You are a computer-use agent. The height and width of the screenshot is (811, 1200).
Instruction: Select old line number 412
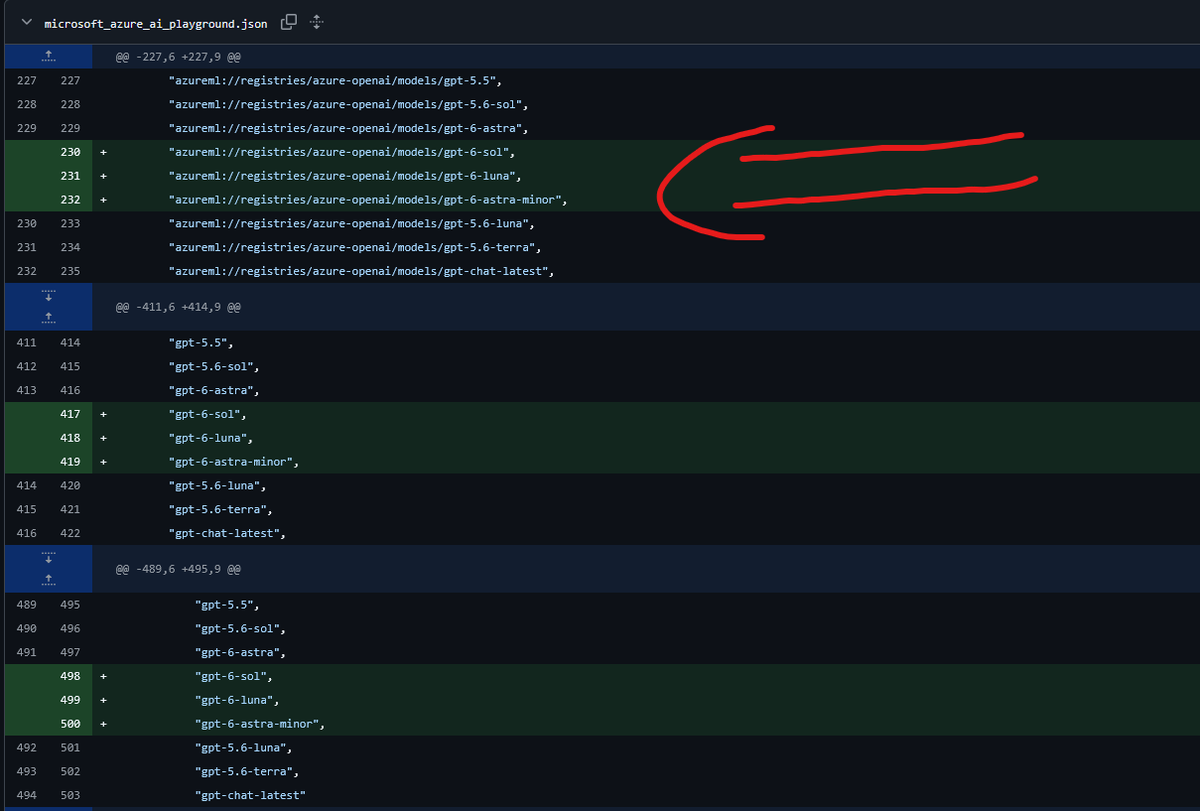coord(27,366)
